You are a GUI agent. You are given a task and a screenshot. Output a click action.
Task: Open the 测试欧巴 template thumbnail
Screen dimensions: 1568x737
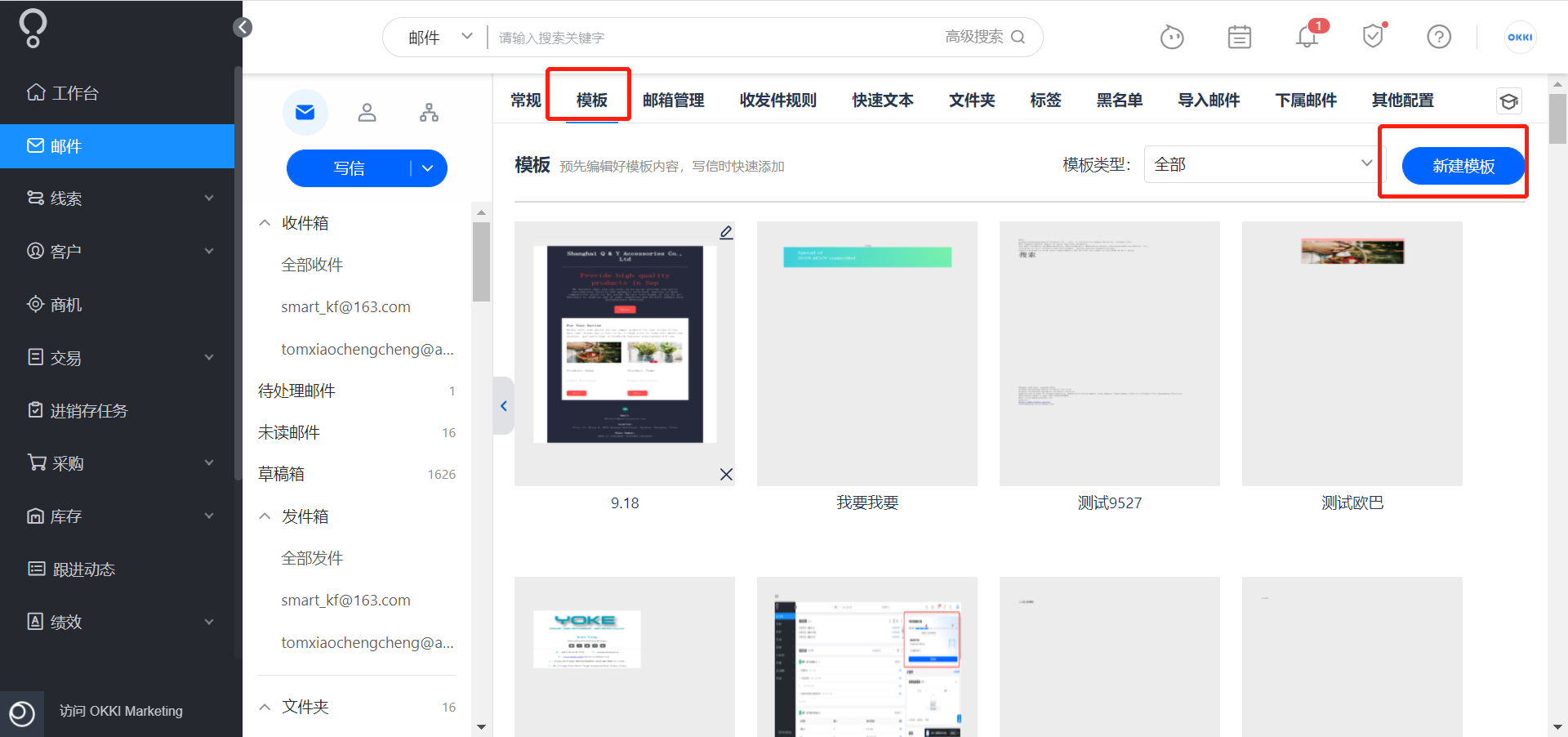[x=1352, y=354]
